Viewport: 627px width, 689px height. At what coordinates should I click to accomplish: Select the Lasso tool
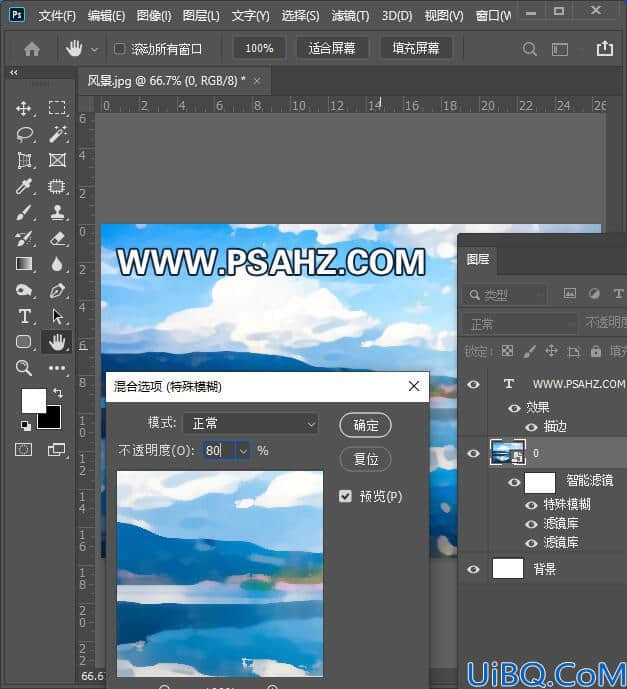[25, 134]
